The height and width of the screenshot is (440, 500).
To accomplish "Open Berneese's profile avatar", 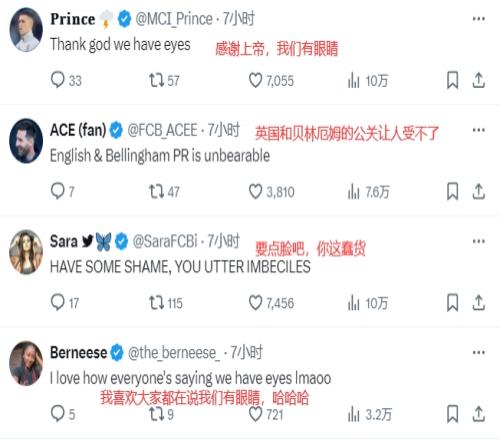I will [x=26, y=363].
